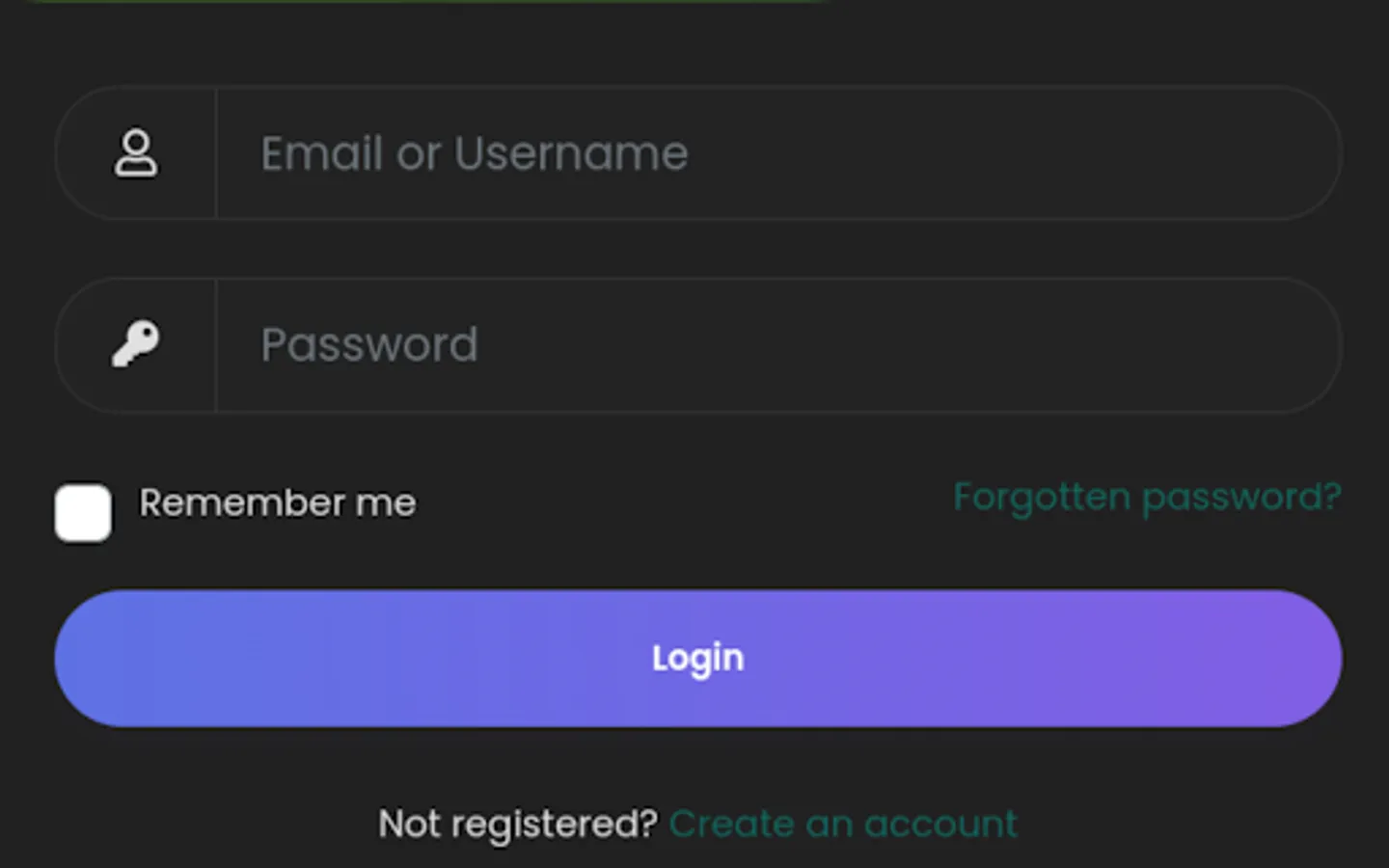Tap the key symbol in password box
This screenshot has height=868, width=1389.
[x=135, y=344]
